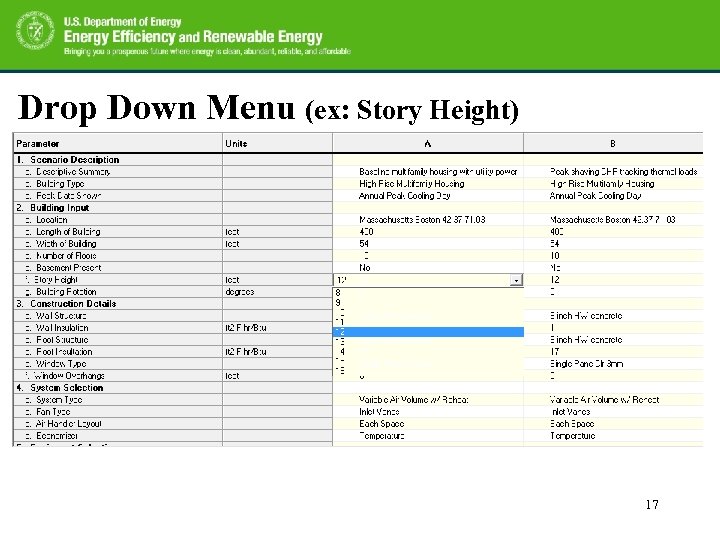The image size is (720, 540).
Task: Select the Basement Present parameter label
Action: coord(68,267)
